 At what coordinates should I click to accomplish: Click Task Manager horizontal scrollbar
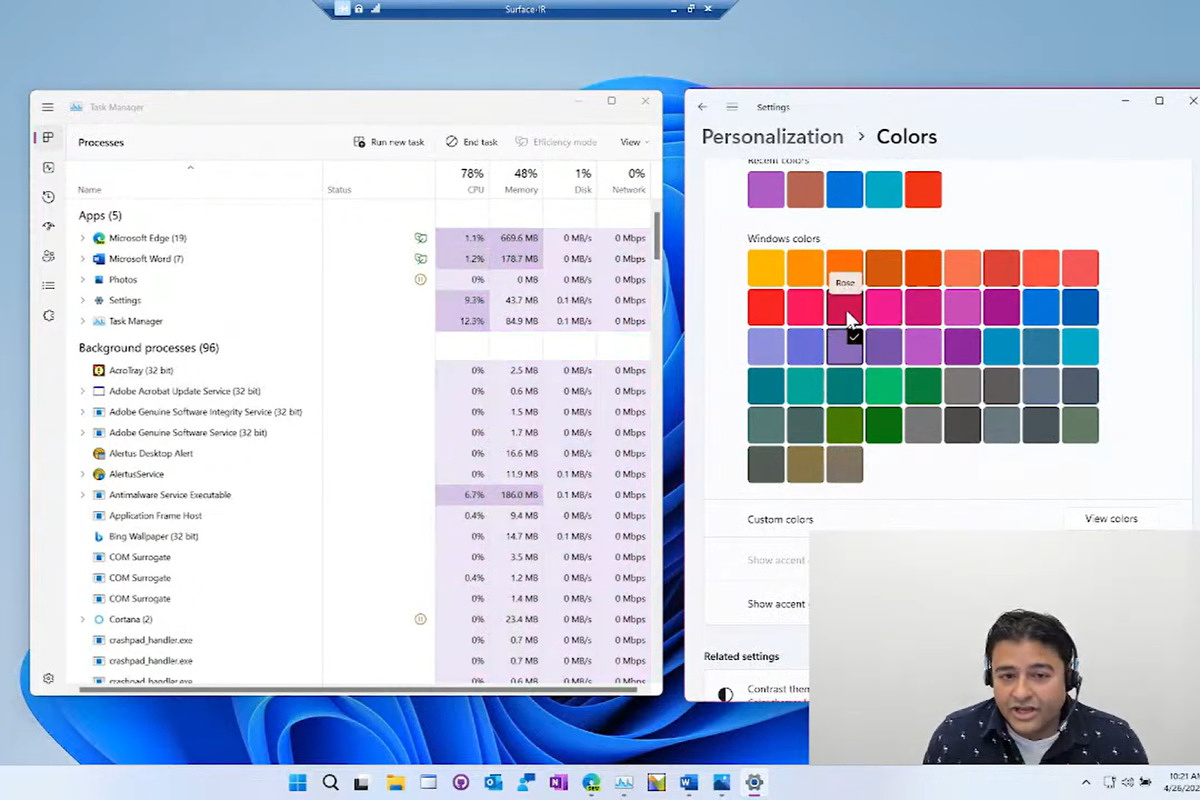pos(357,688)
